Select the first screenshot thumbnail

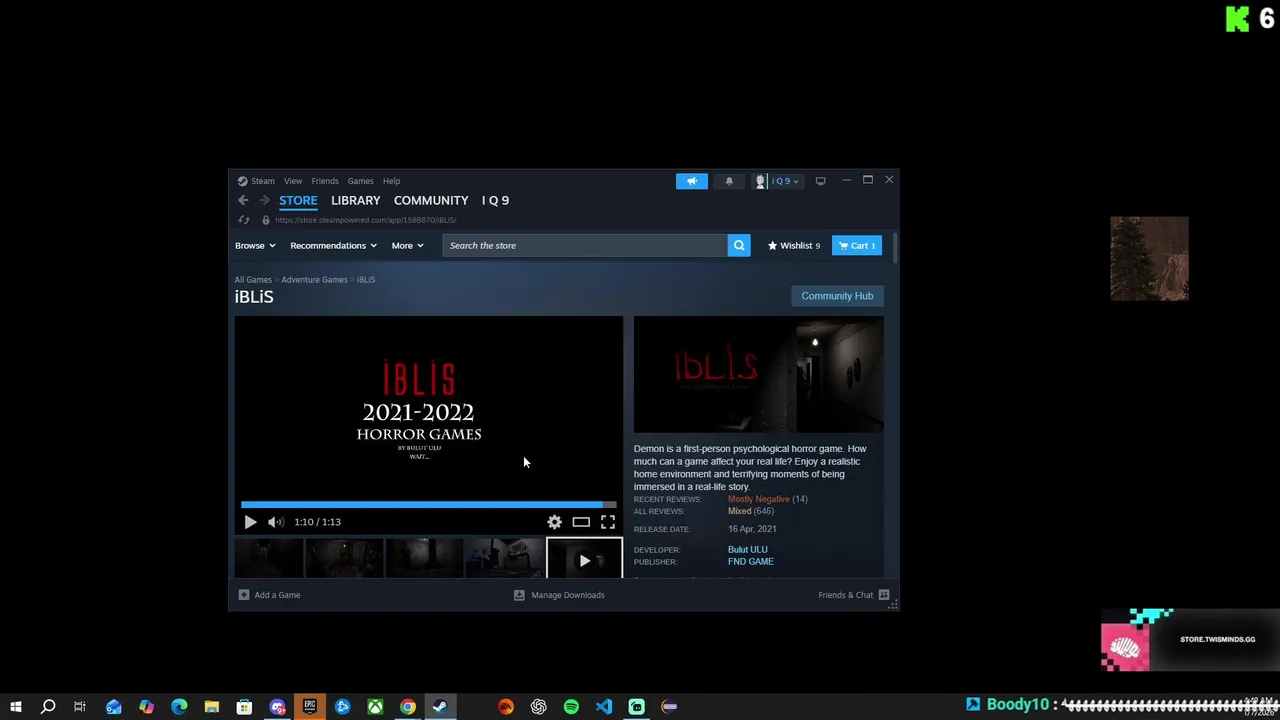tap(269, 558)
